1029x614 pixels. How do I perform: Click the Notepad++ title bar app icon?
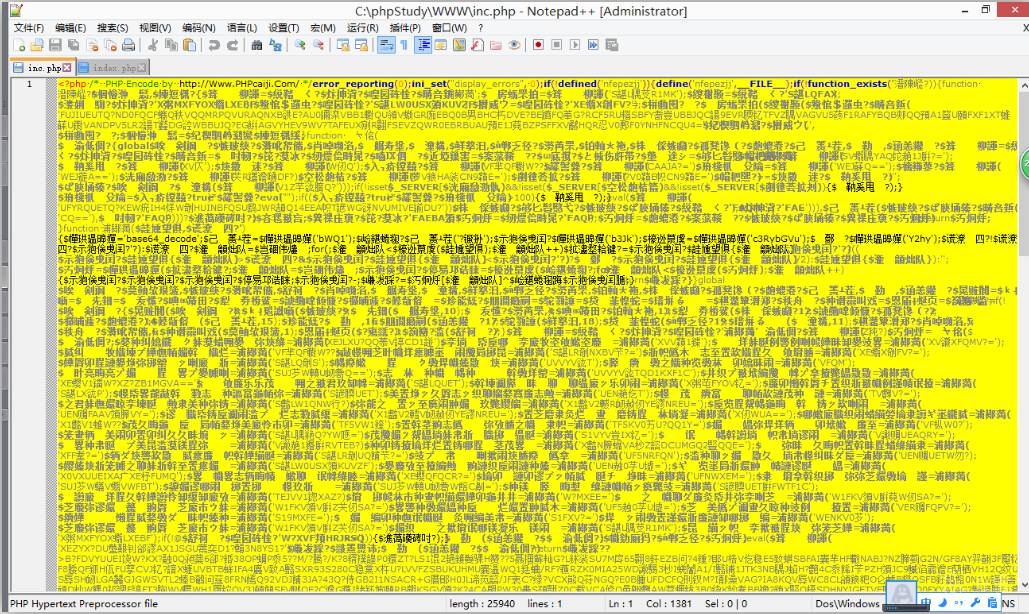click(x=16, y=10)
